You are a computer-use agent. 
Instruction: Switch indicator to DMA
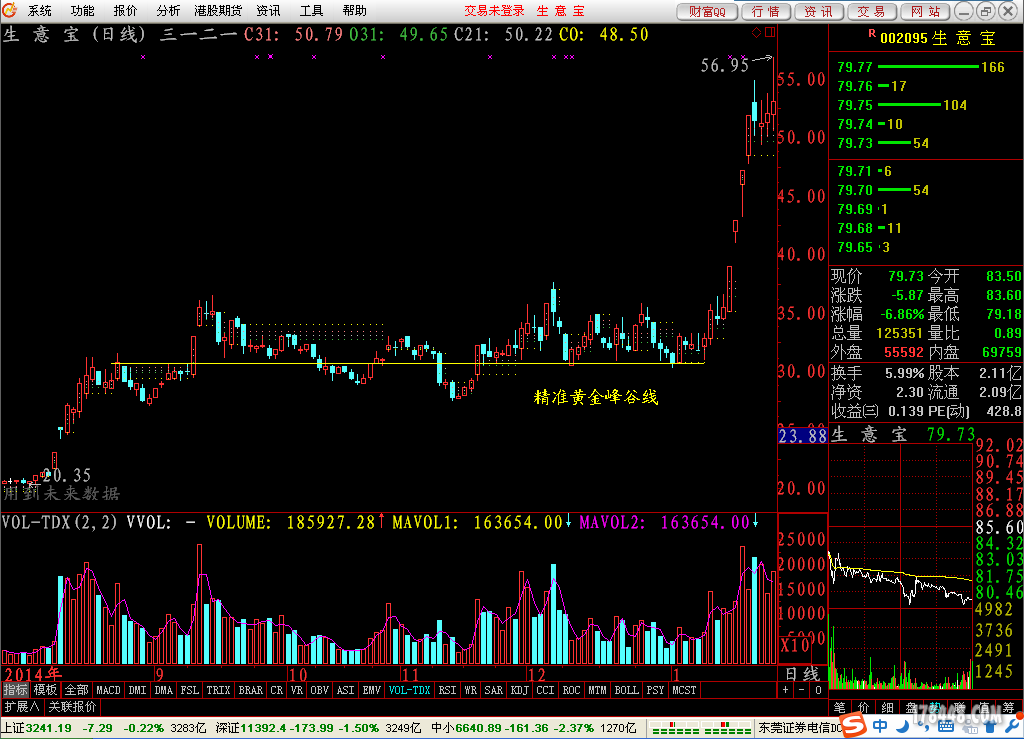[x=164, y=690]
